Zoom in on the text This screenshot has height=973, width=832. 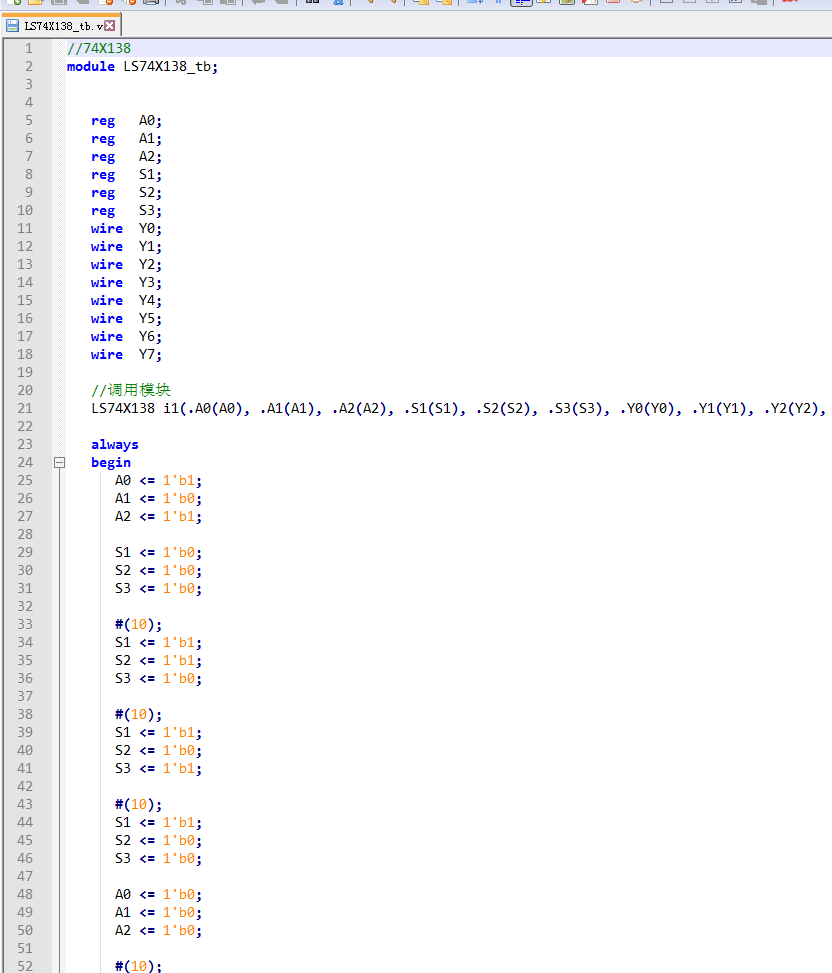[x=370, y=6]
